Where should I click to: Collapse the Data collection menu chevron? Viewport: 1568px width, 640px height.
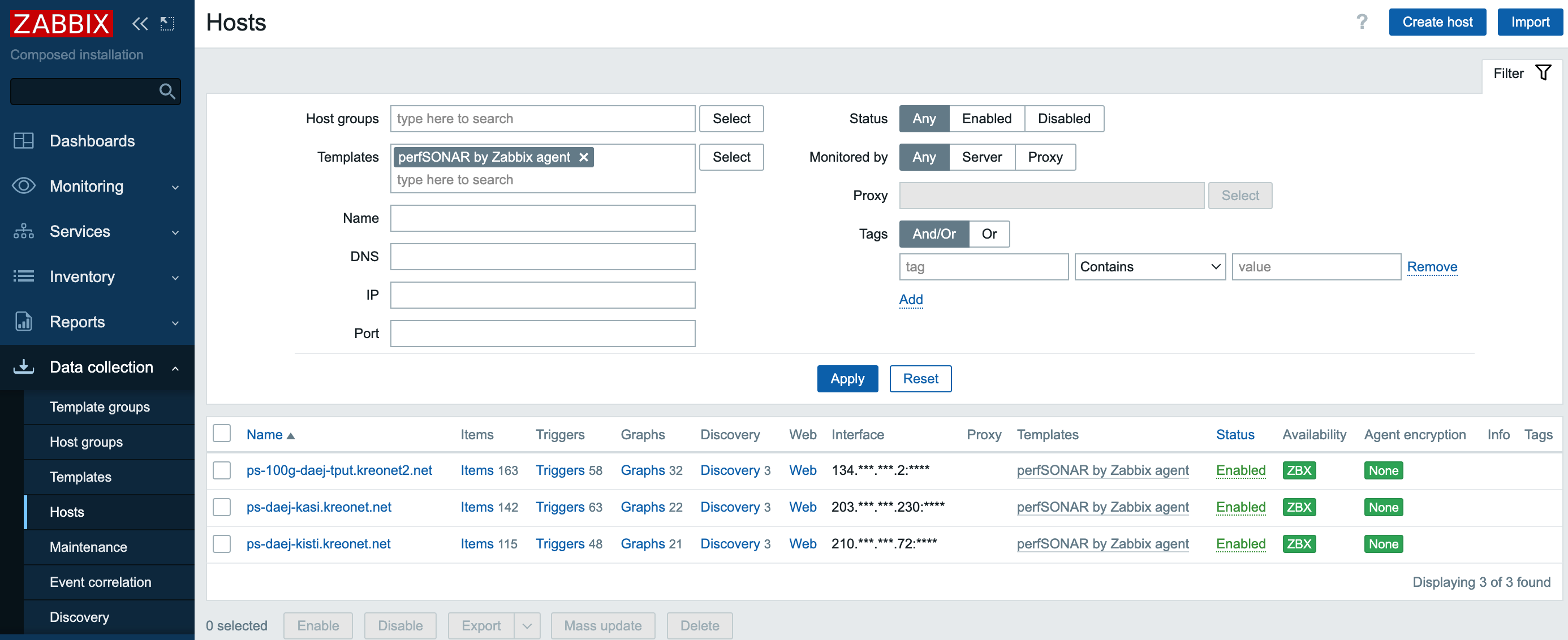[x=175, y=367]
